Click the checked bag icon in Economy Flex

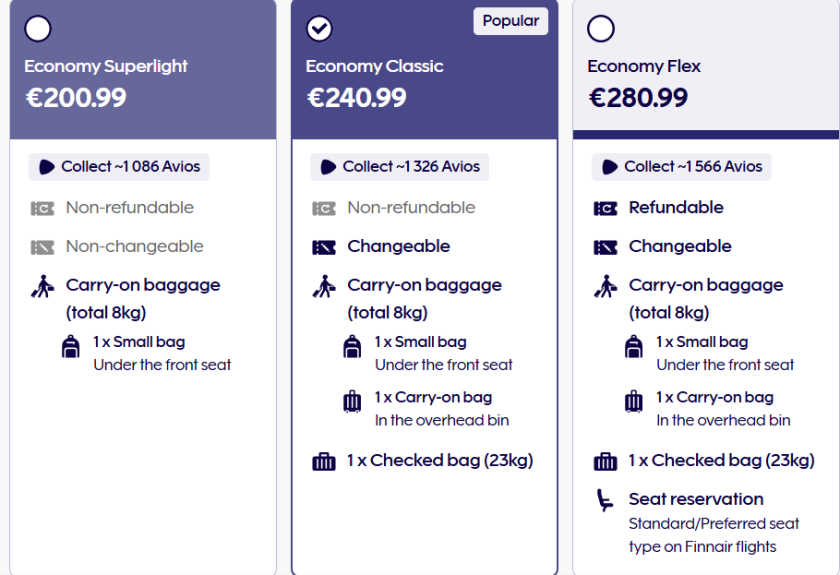pyautogui.click(x=605, y=461)
